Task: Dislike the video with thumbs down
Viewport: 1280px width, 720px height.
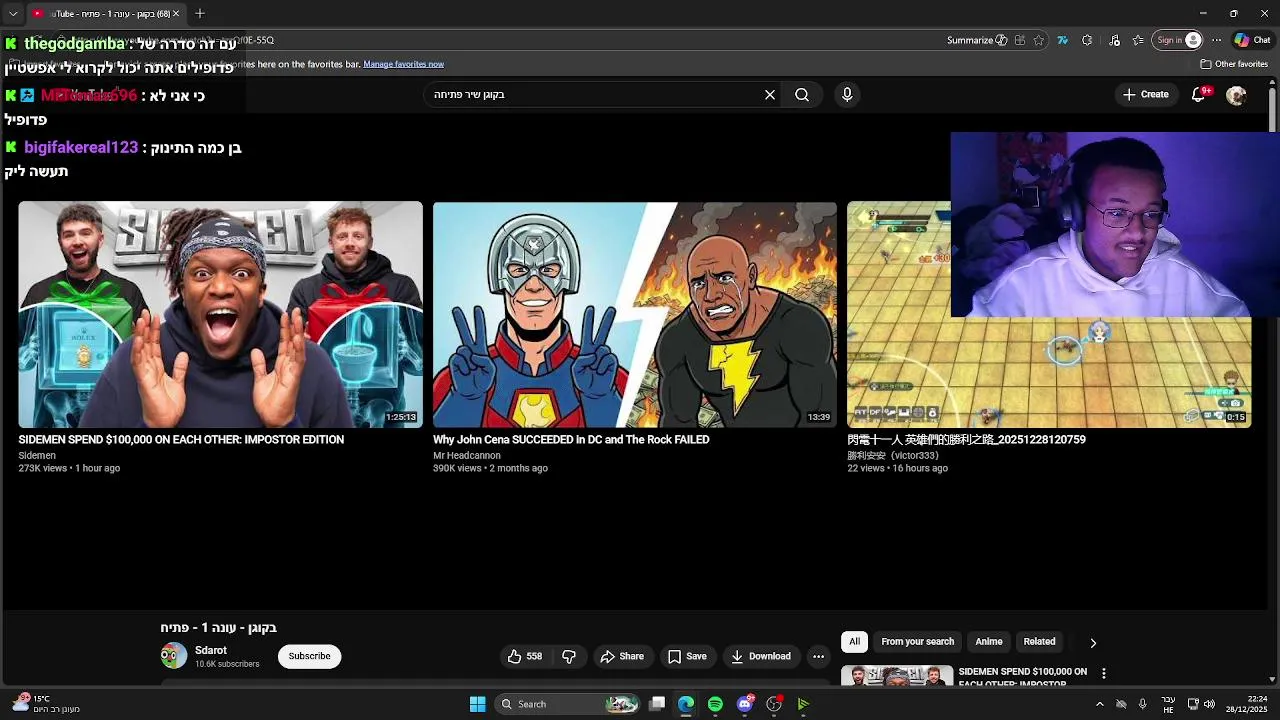Action: [569, 656]
